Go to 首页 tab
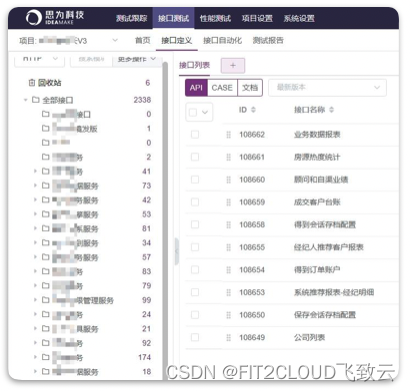The height and width of the screenshot is (391, 410). [142, 41]
